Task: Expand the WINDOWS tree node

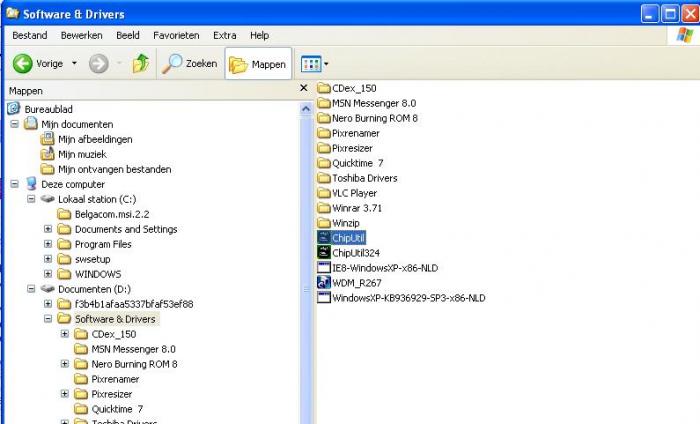Action: [48, 274]
